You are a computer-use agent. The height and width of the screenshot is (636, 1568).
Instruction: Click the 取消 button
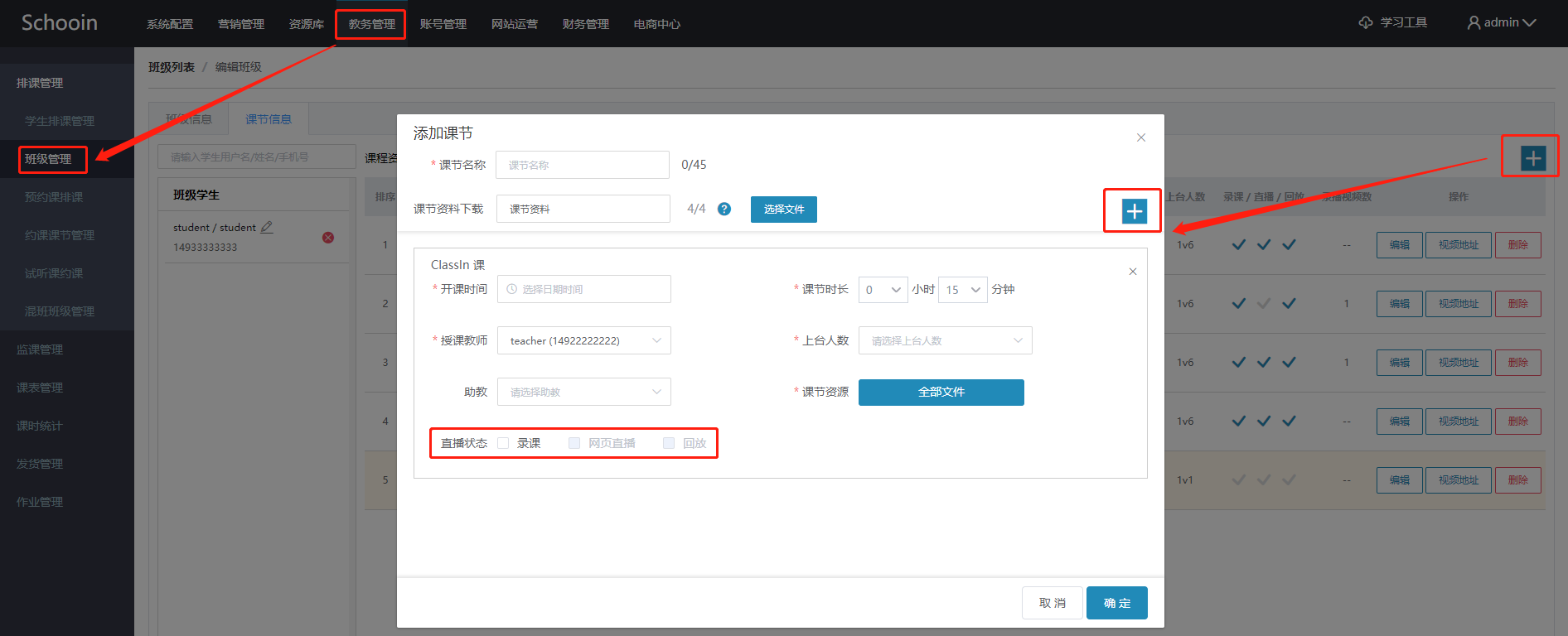(1053, 603)
